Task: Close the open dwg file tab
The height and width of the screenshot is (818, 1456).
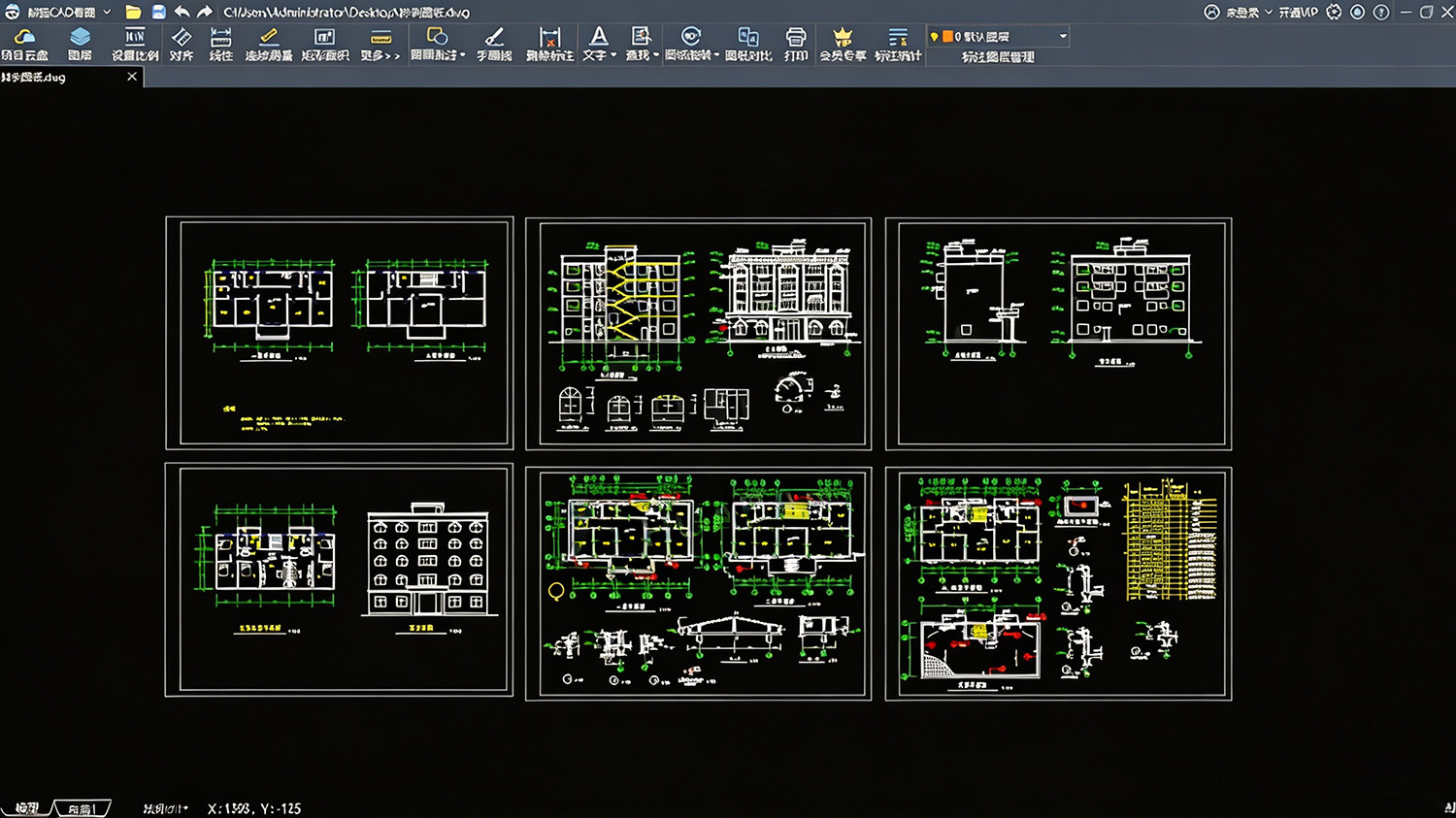Action: pyautogui.click(x=132, y=77)
